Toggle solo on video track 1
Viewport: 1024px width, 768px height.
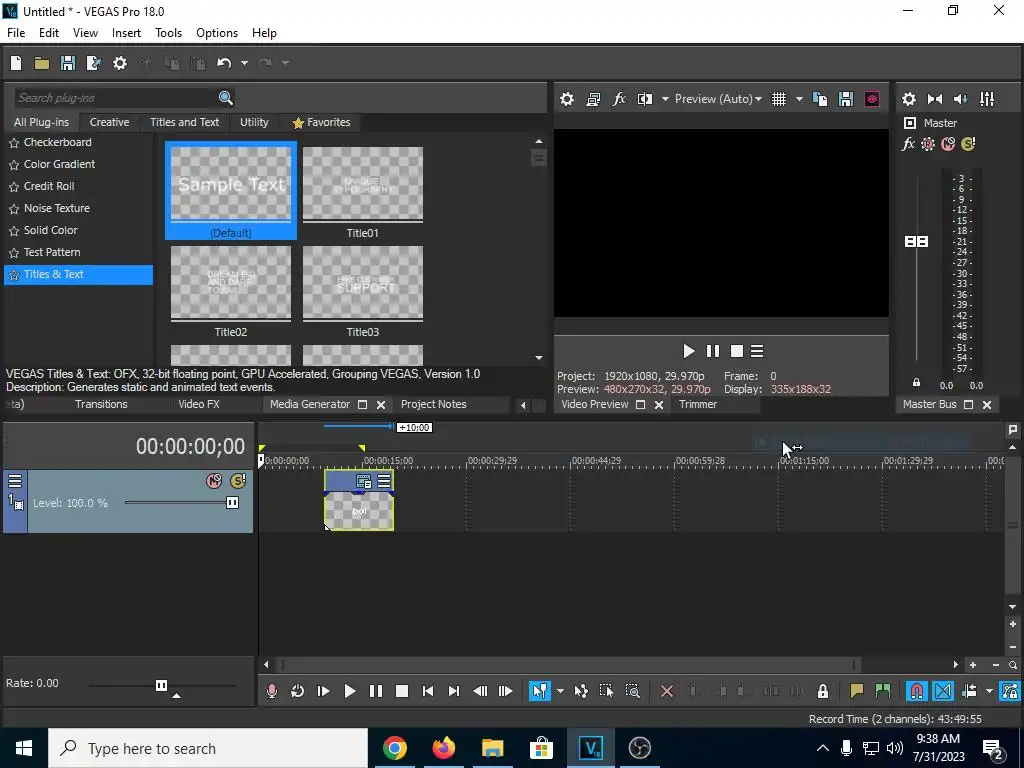[x=238, y=481]
